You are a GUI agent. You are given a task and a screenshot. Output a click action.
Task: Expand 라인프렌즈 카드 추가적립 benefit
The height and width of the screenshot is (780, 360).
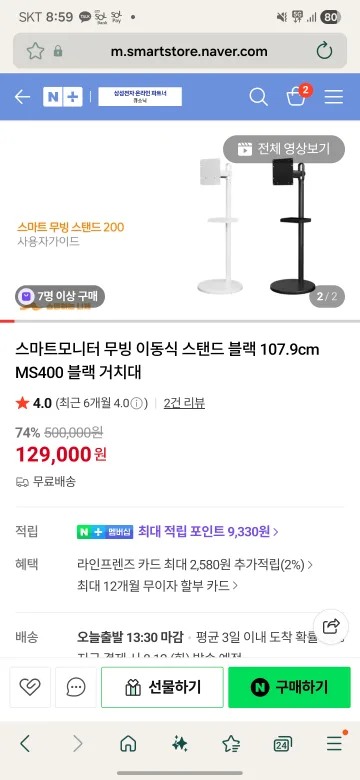coord(195,565)
